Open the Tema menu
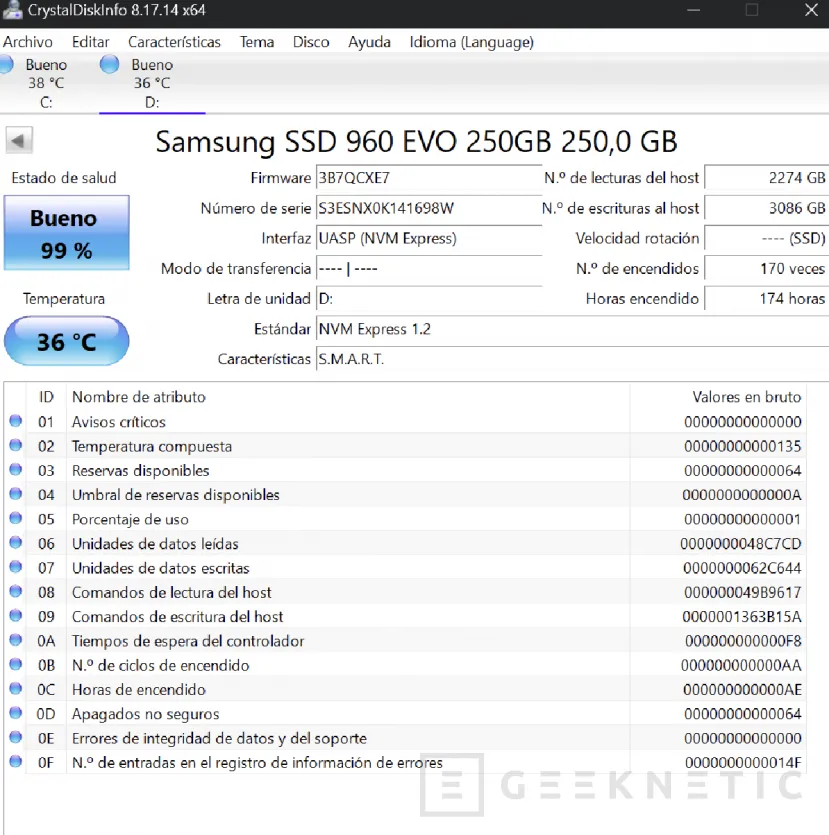The height and width of the screenshot is (835, 829). [x=257, y=42]
